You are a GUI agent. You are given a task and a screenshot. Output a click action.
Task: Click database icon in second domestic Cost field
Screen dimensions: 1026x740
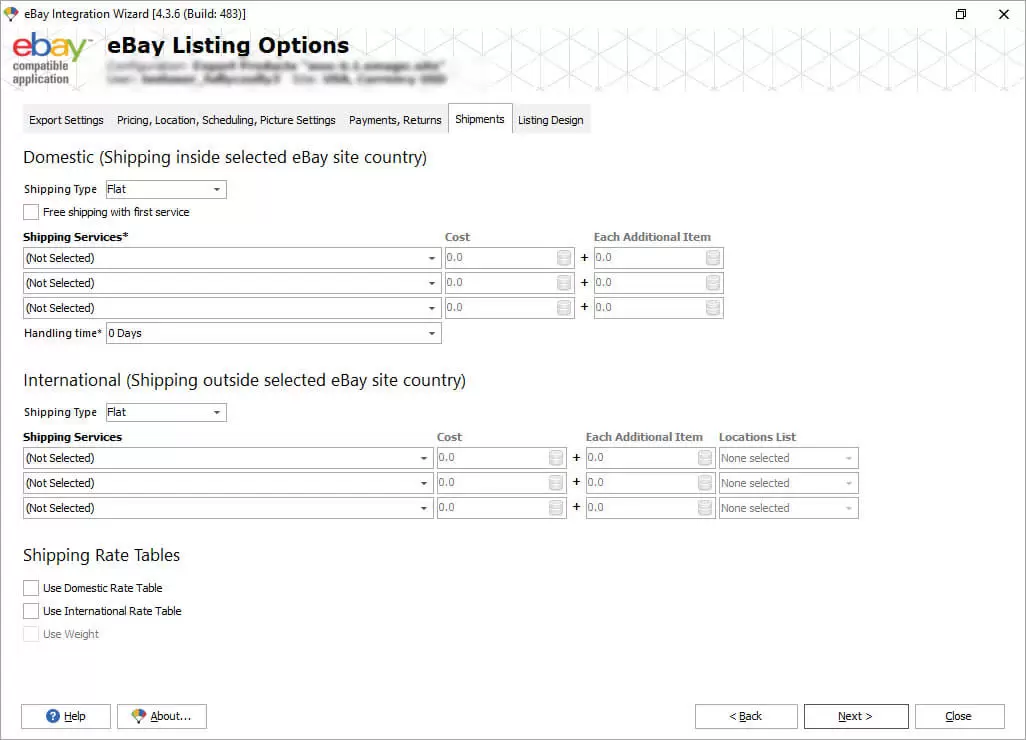[564, 283]
